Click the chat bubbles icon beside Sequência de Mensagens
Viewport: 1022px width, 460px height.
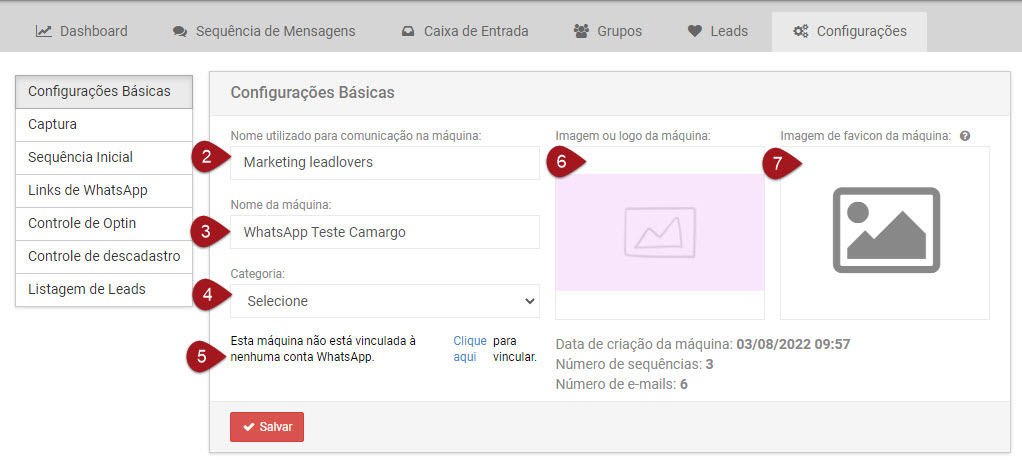180,31
